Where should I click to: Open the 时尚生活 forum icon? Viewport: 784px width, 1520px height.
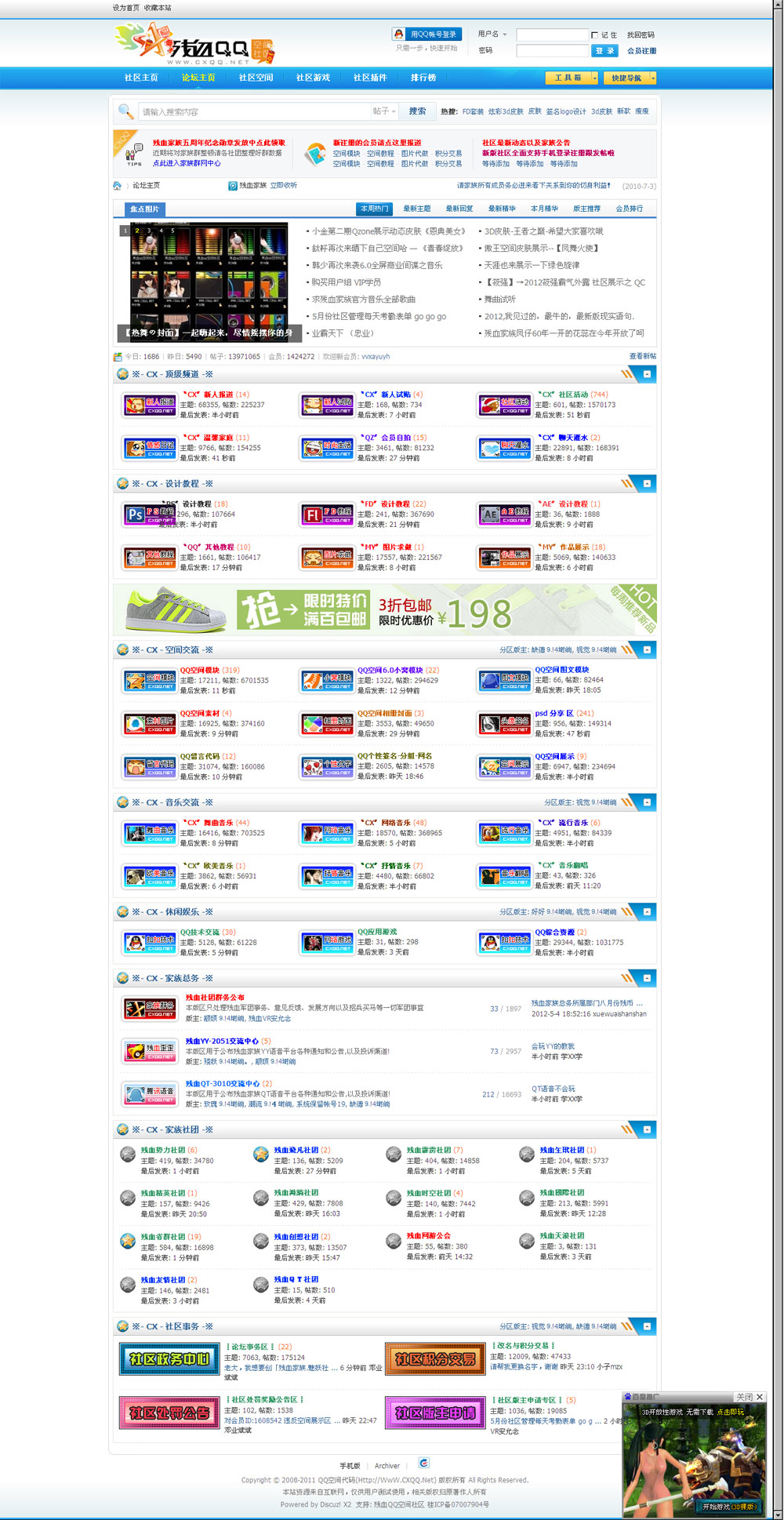pyautogui.click(x=327, y=449)
